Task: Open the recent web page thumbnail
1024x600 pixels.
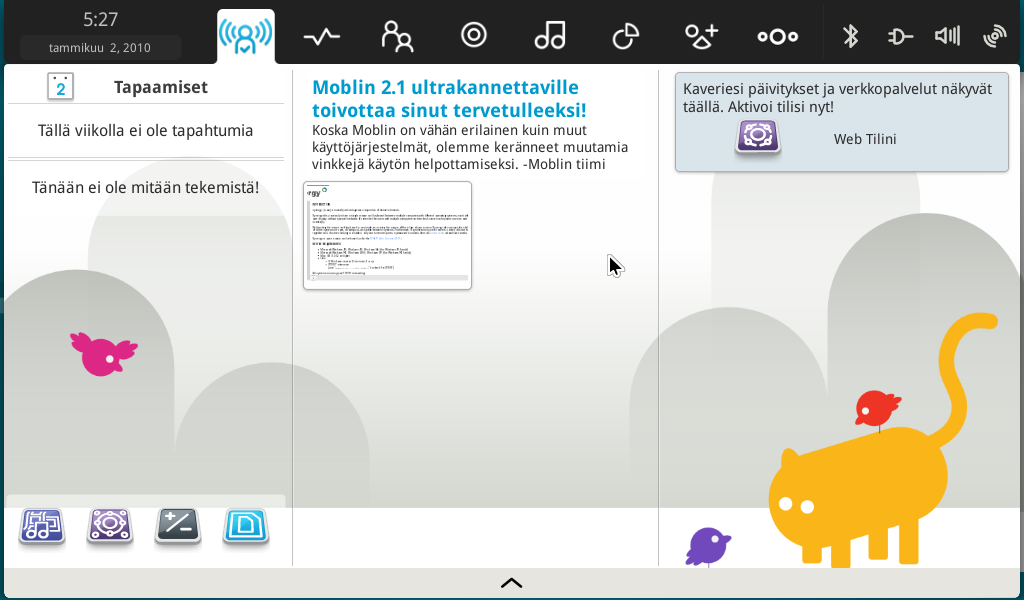Action: tap(387, 236)
